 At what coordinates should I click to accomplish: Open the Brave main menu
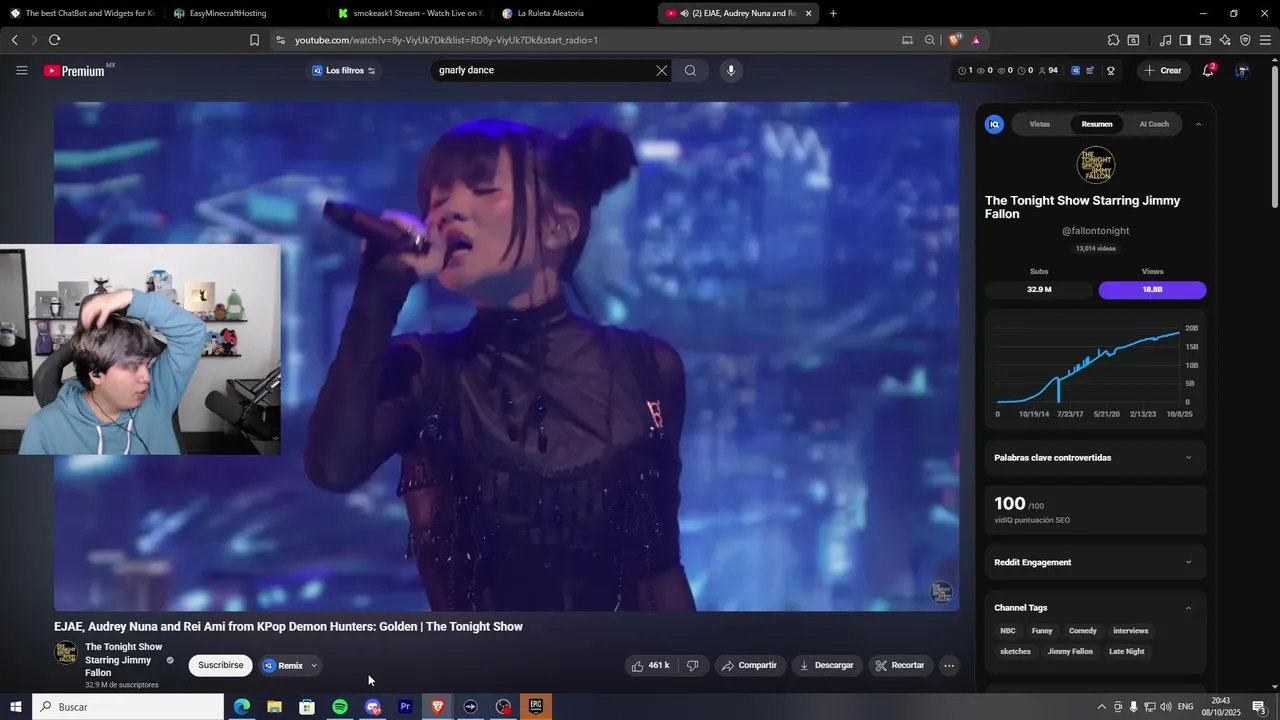pos(1265,40)
